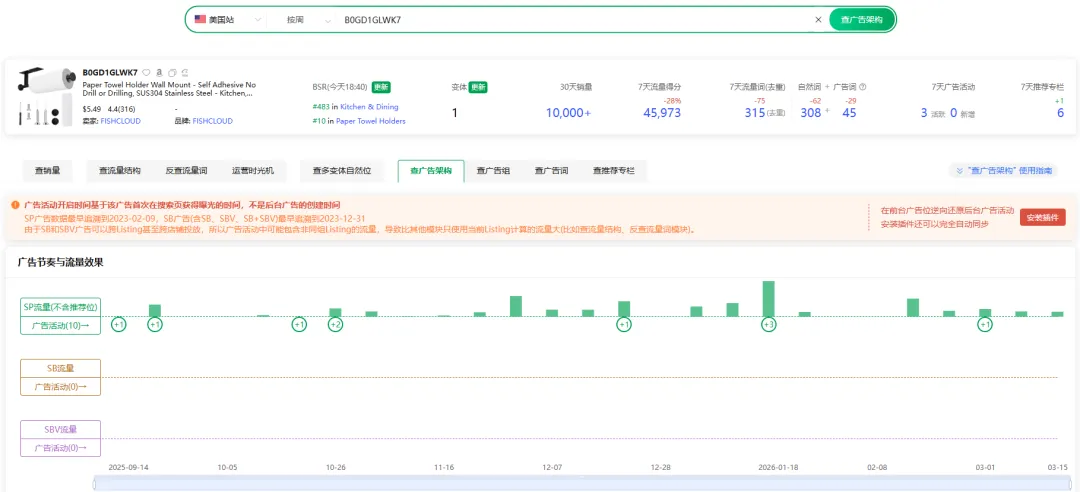
Task: Switch to the 查销量 tab
Action: tap(48, 171)
